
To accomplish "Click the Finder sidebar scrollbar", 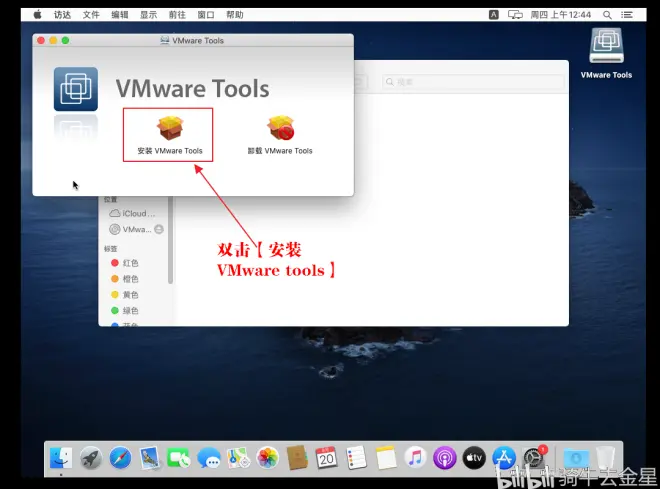I will click(170, 240).
